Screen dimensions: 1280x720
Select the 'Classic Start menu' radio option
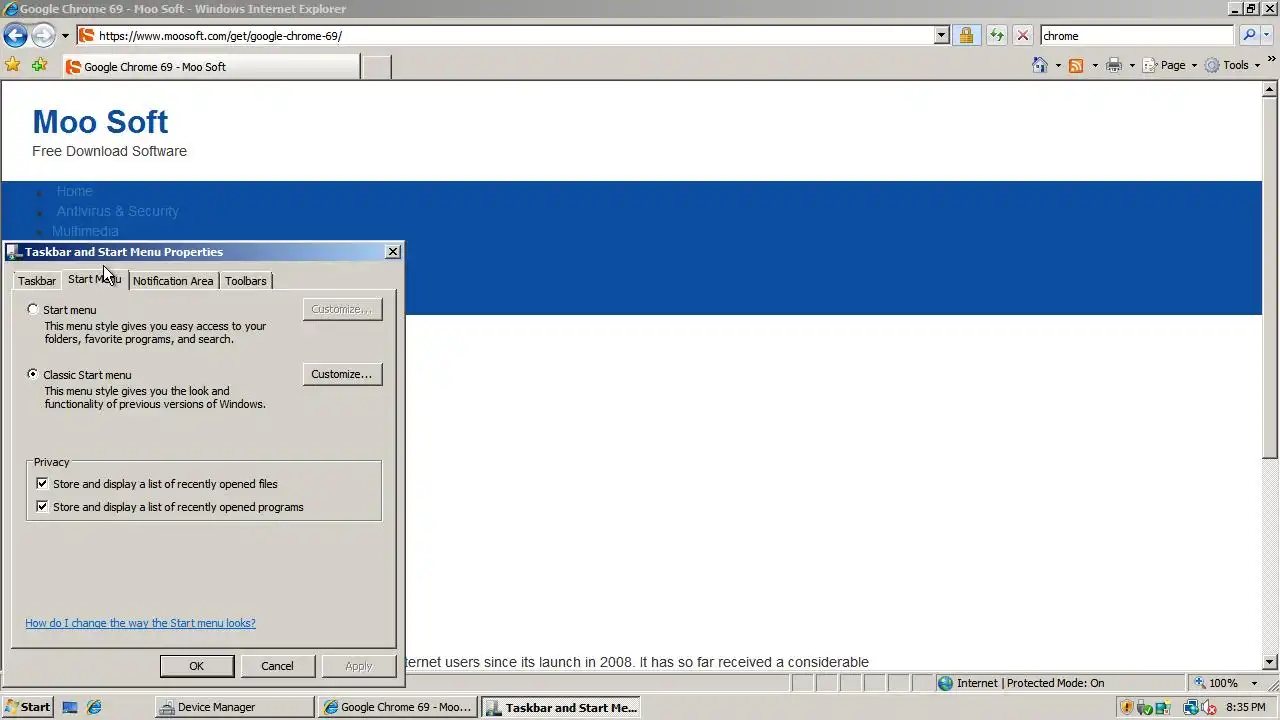33,374
